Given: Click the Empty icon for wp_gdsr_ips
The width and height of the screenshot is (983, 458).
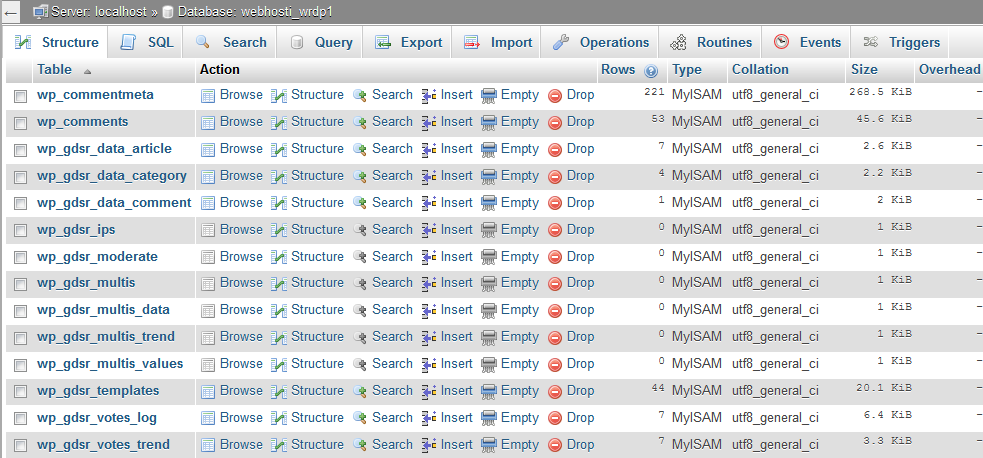Looking at the screenshot, I should (x=489, y=230).
